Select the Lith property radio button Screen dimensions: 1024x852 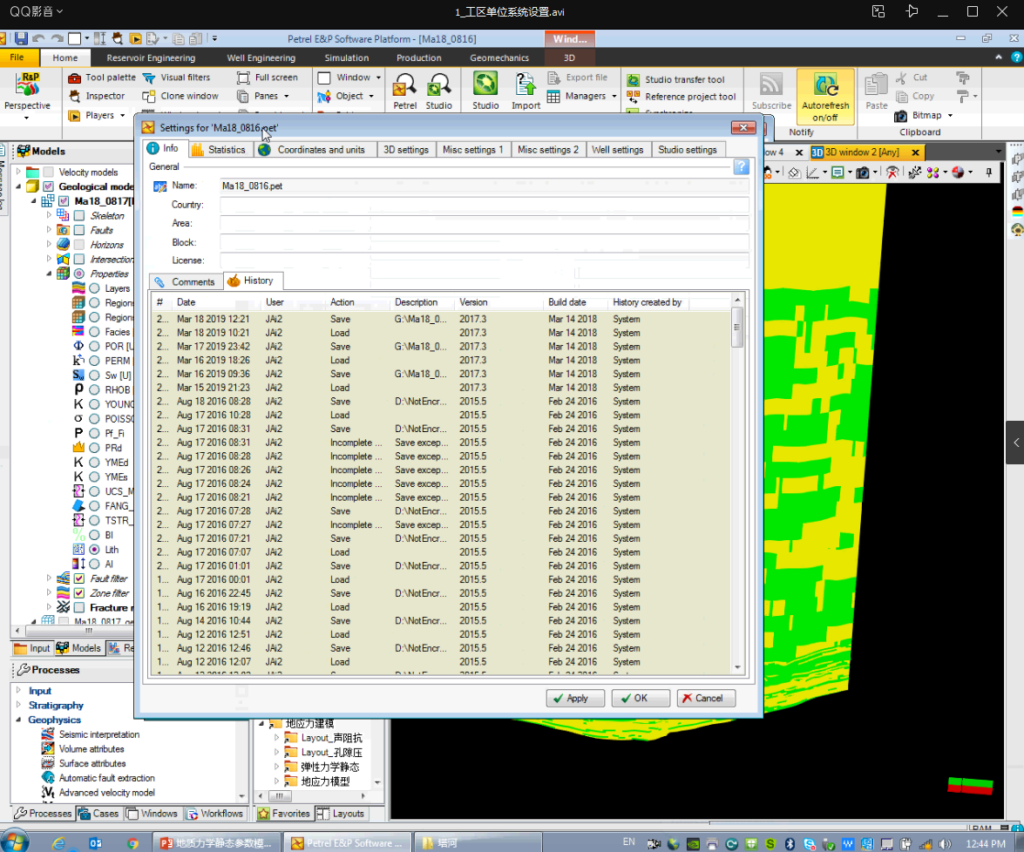pos(95,550)
